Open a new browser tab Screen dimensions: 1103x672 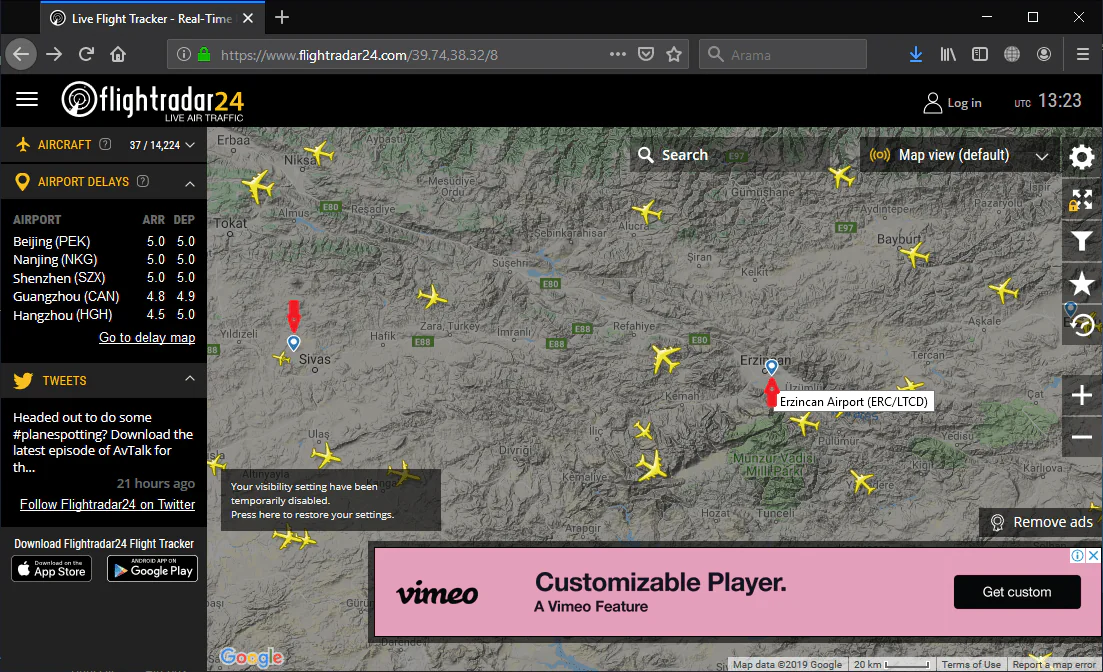(x=282, y=17)
